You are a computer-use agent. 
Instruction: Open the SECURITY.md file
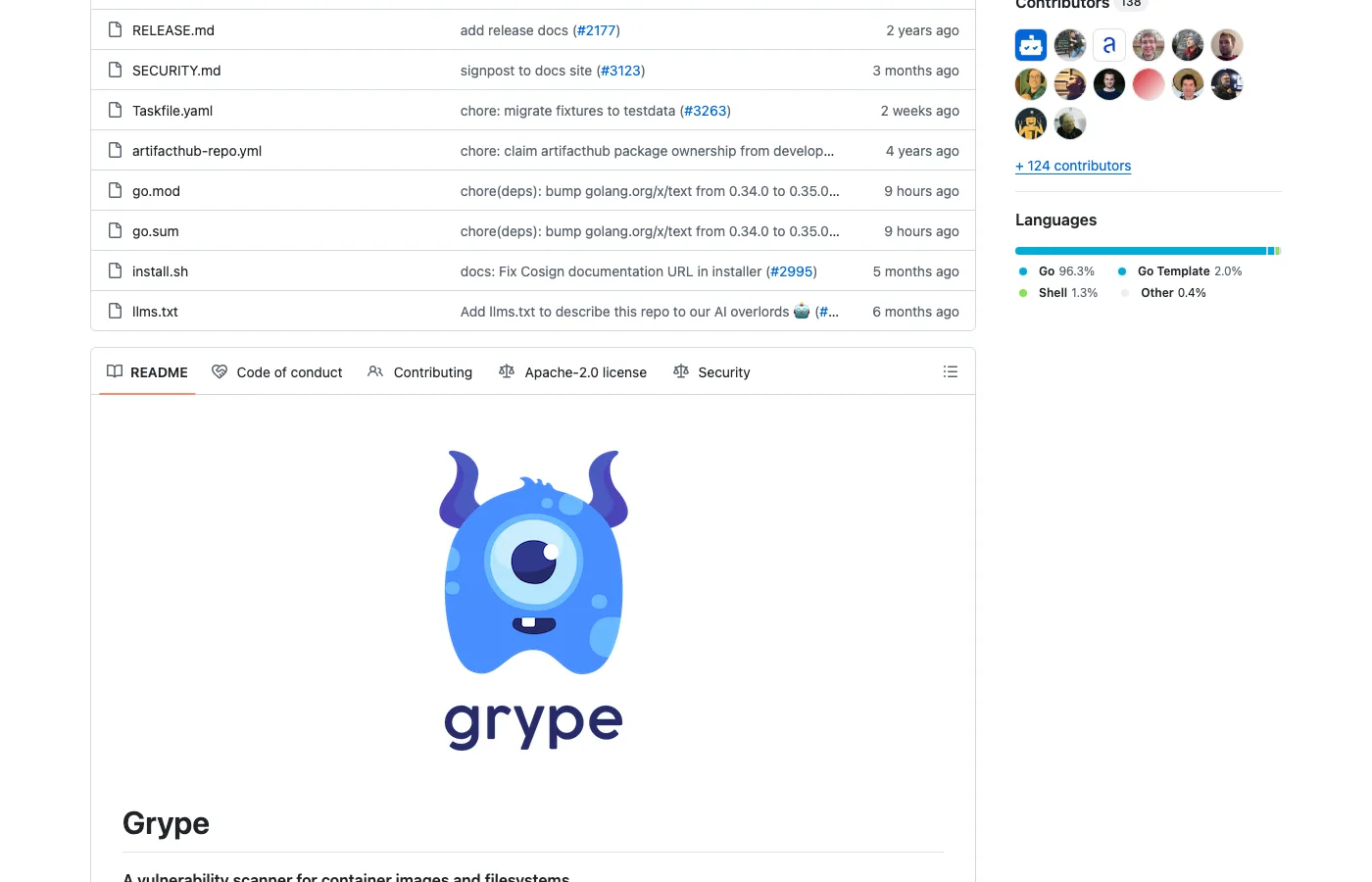tap(176, 70)
